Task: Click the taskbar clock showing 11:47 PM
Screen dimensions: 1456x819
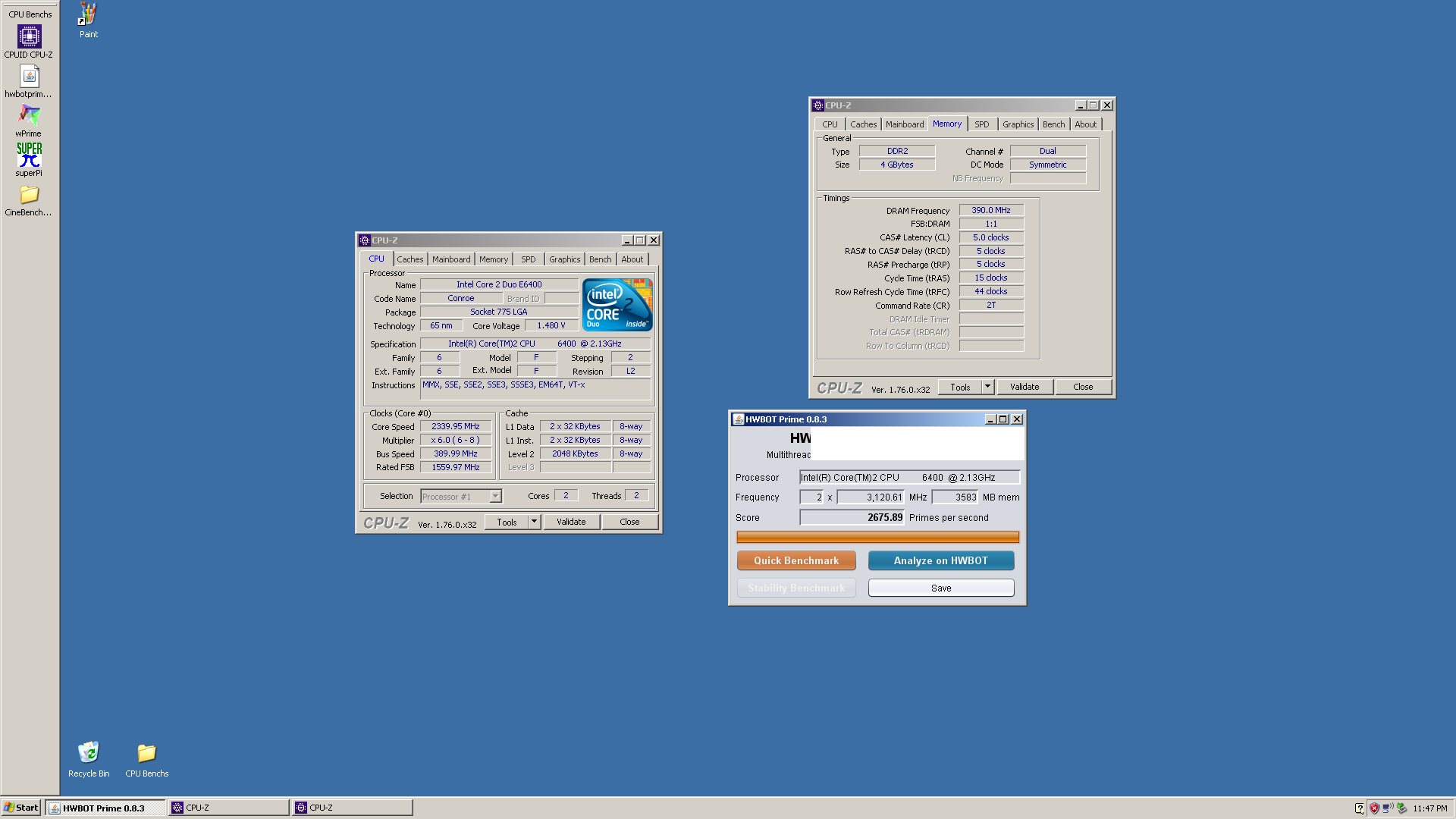Action: tap(1430, 808)
